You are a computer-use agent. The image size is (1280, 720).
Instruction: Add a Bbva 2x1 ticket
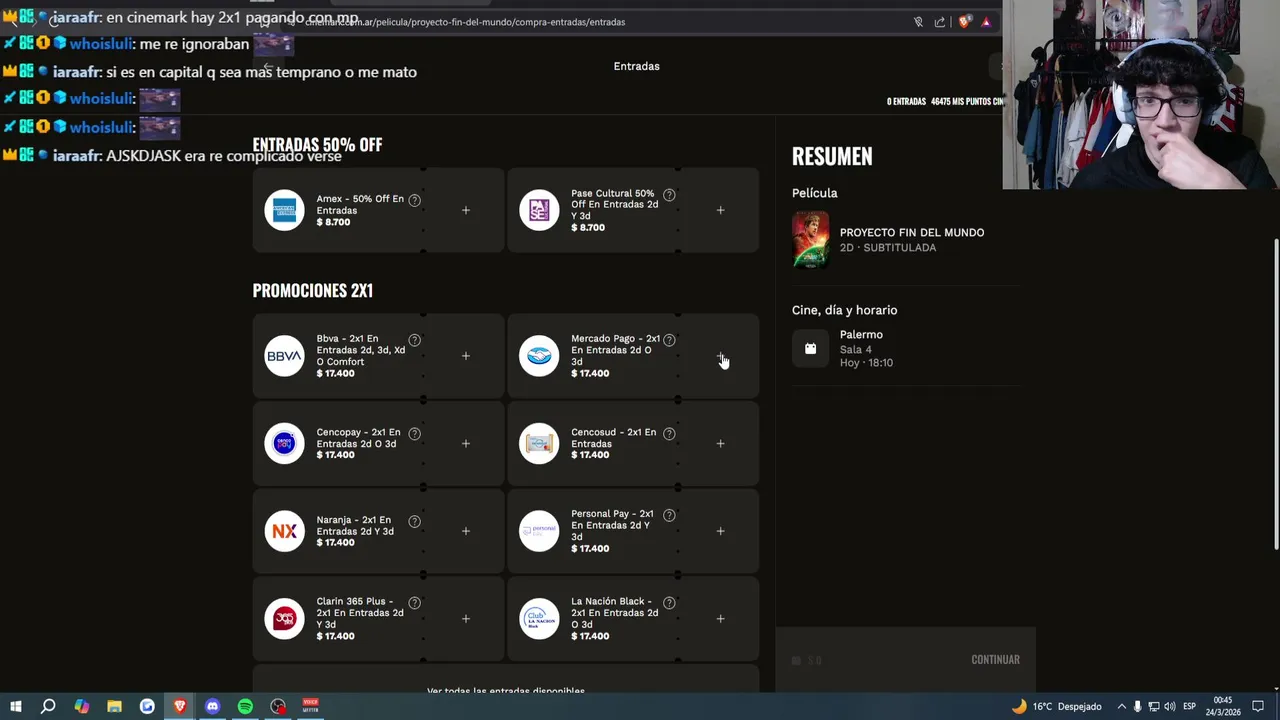click(x=465, y=356)
